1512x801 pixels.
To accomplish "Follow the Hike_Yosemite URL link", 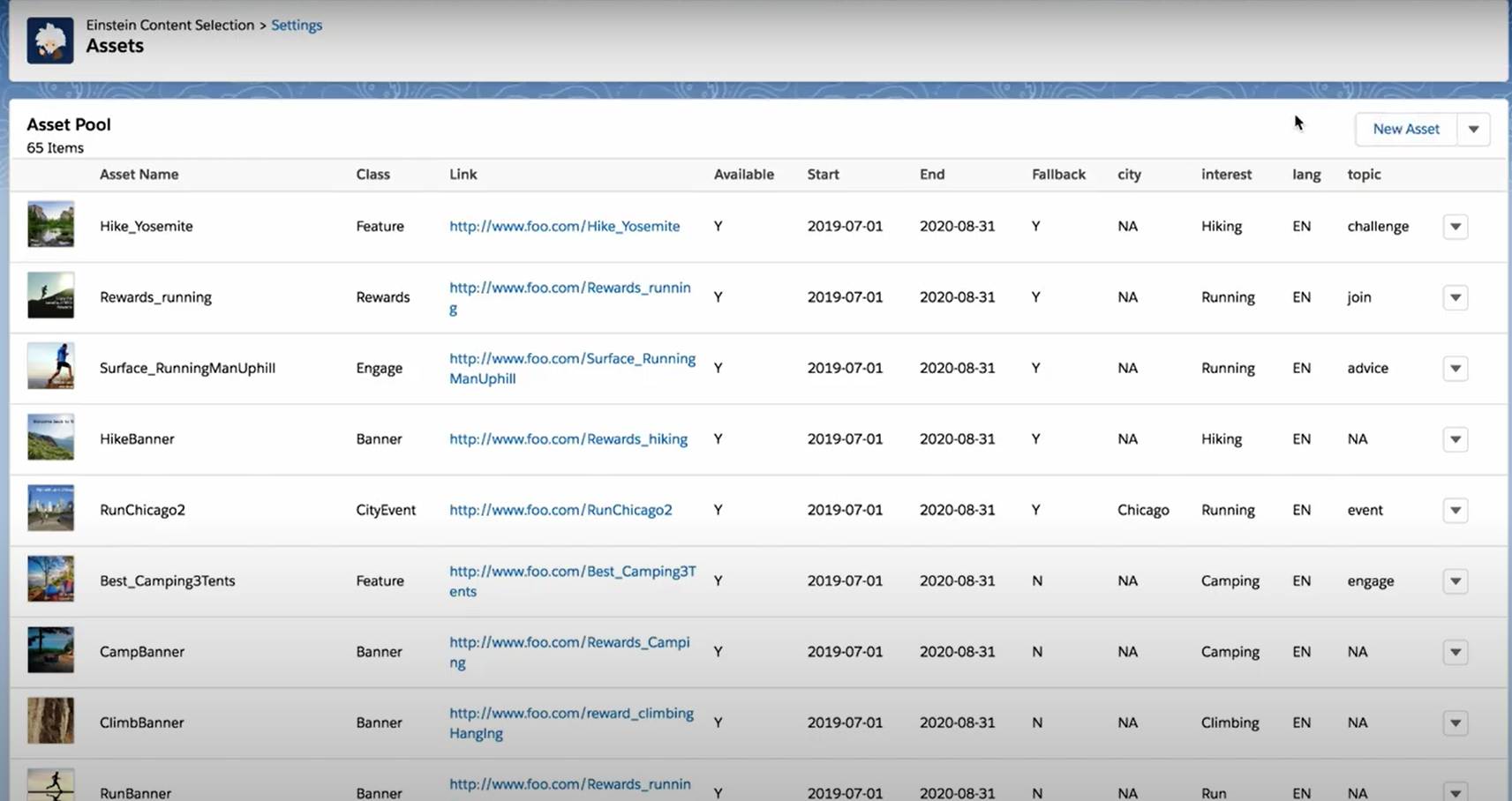I will click(x=564, y=226).
